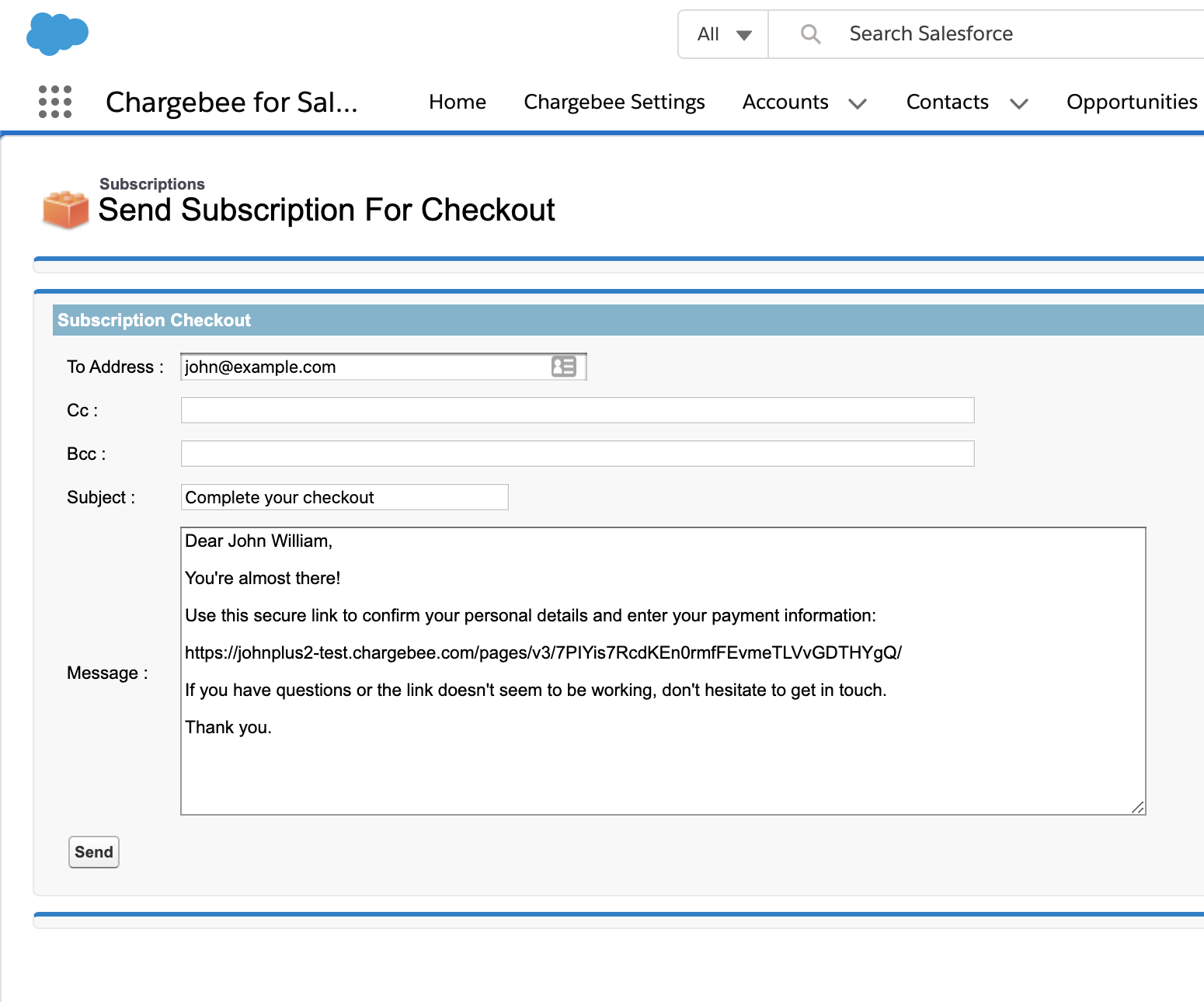1204x1002 pixels.
Task: Click in the Bcc input field
Action: coord(577,454)
